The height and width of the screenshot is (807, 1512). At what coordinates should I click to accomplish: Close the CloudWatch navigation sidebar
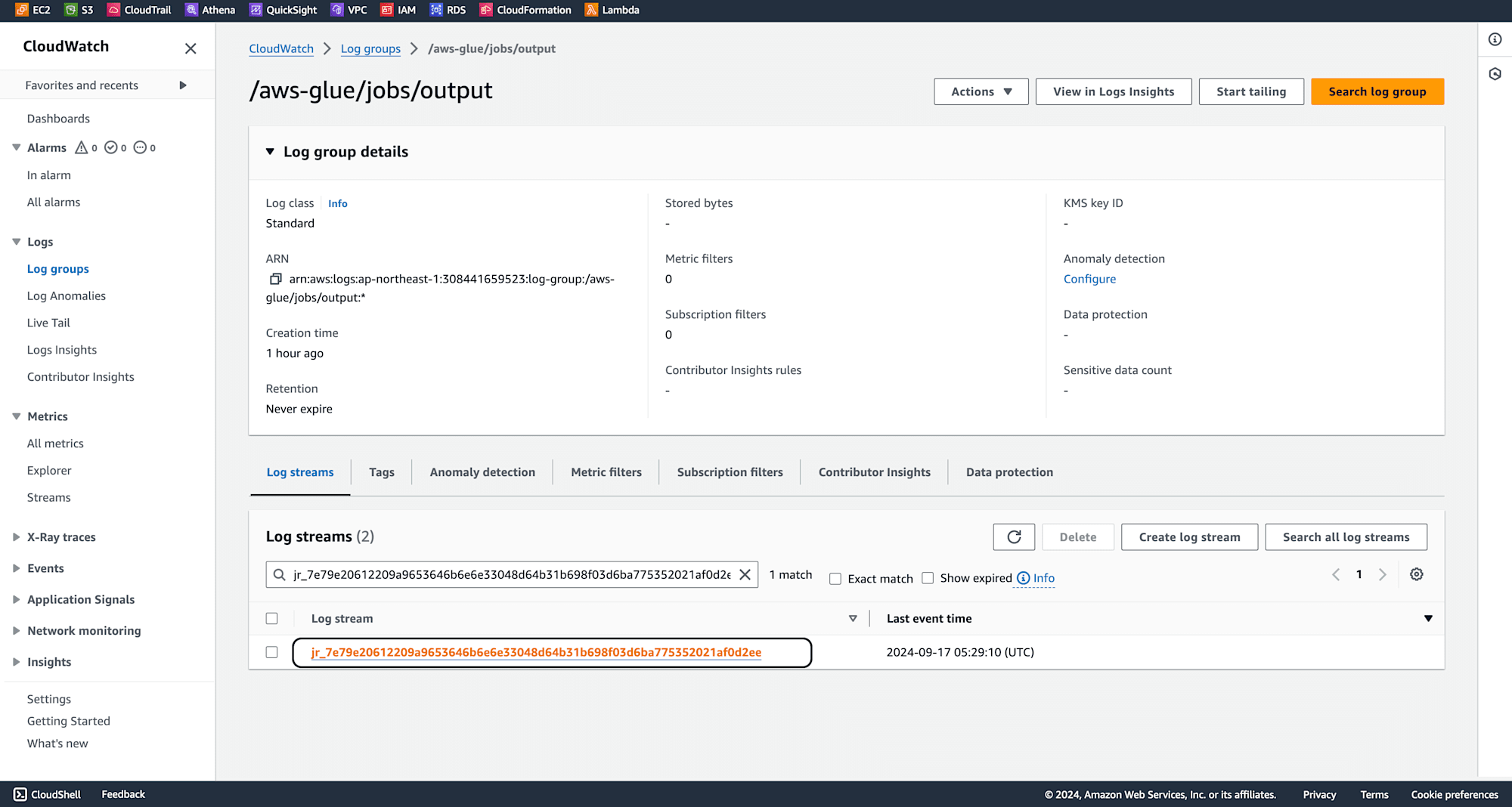(x=191, y=48)
